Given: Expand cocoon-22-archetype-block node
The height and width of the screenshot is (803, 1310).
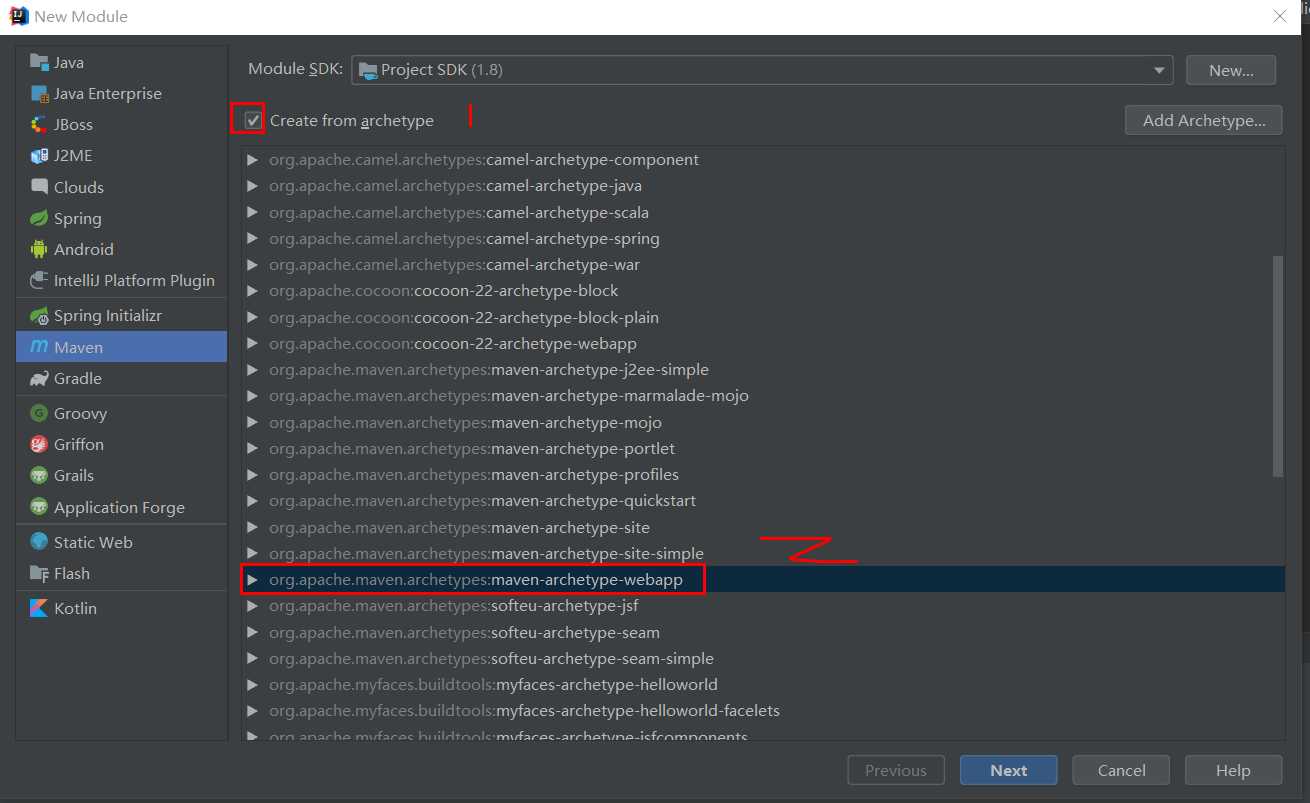Looking at the screenshot, I should click(253, 291).
